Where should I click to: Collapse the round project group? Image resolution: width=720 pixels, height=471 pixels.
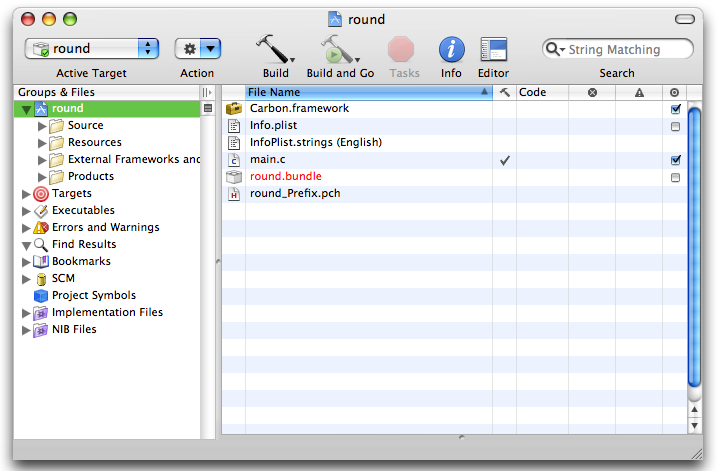(26, 109)
